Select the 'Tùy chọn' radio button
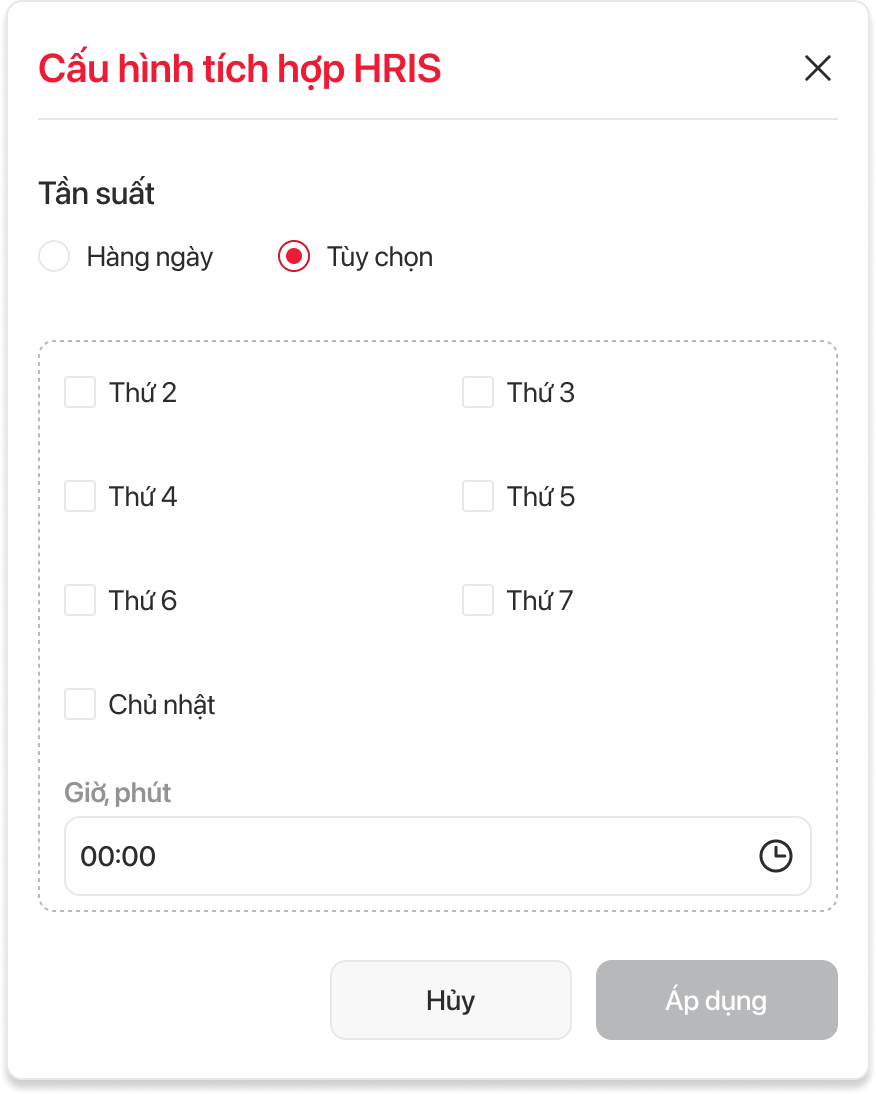Viewport: 876px width, 1094px height. (294, 257)
